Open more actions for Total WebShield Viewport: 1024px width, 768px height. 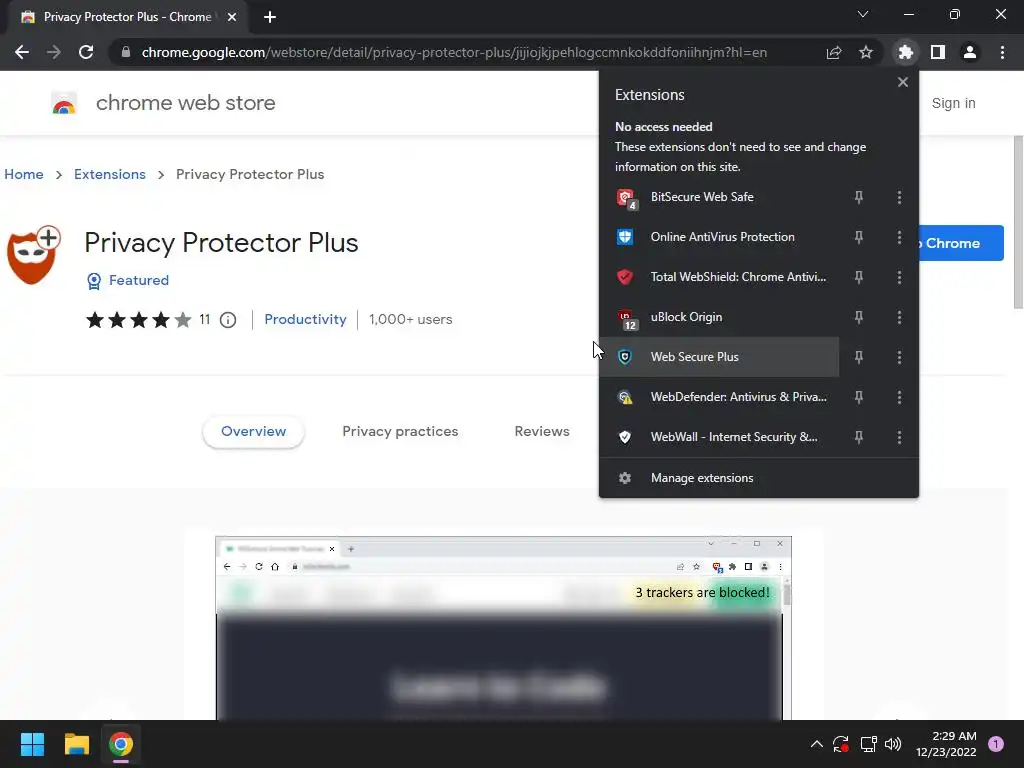899,277
